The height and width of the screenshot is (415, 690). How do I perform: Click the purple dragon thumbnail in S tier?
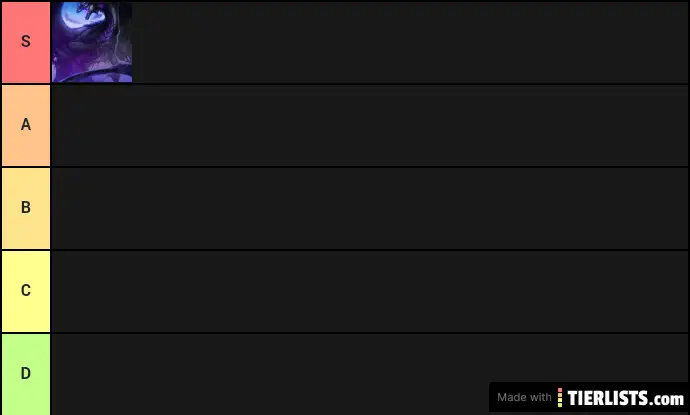point(92,42)
